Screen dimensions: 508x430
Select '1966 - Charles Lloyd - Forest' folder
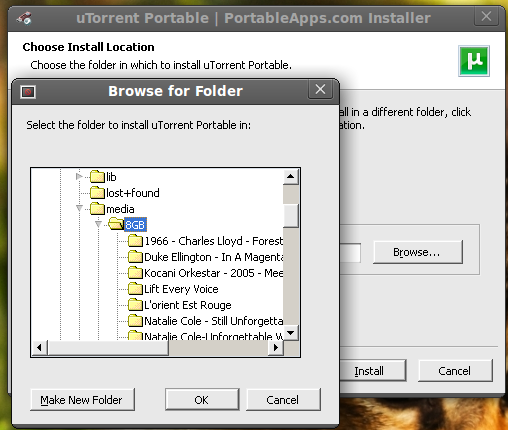pos(213,241)
